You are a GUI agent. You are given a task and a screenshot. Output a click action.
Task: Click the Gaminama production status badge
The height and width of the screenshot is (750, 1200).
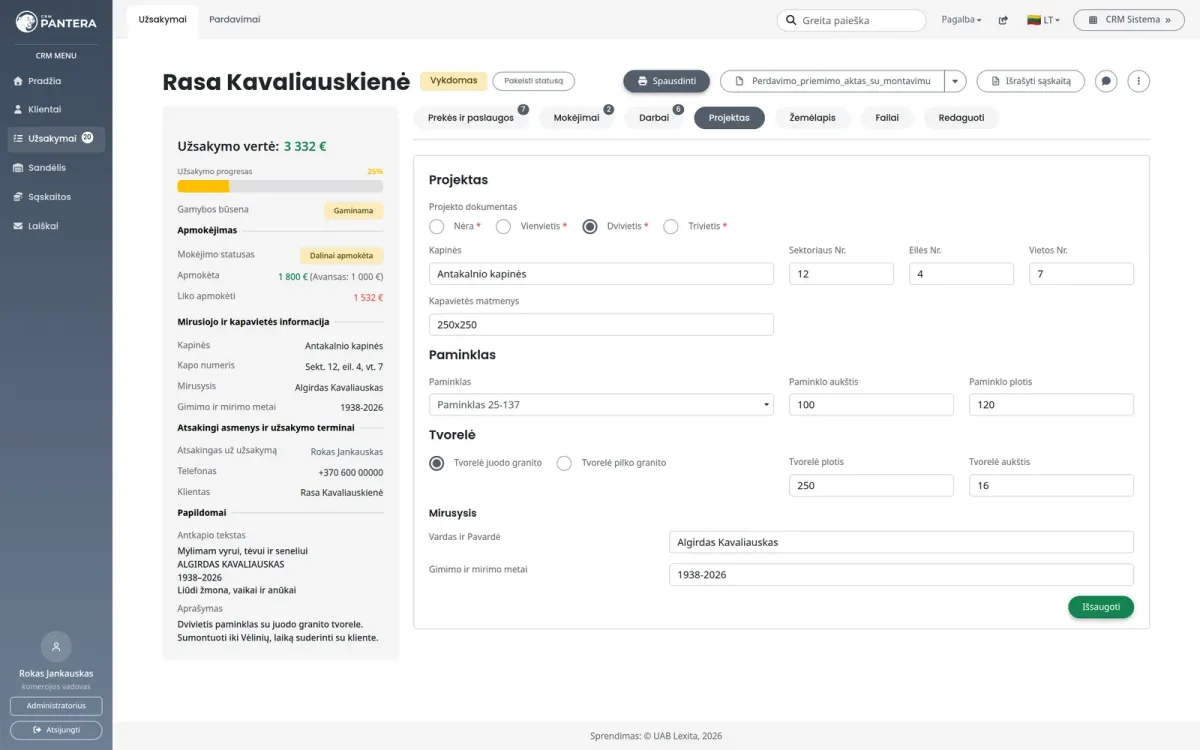coord(353,211)
